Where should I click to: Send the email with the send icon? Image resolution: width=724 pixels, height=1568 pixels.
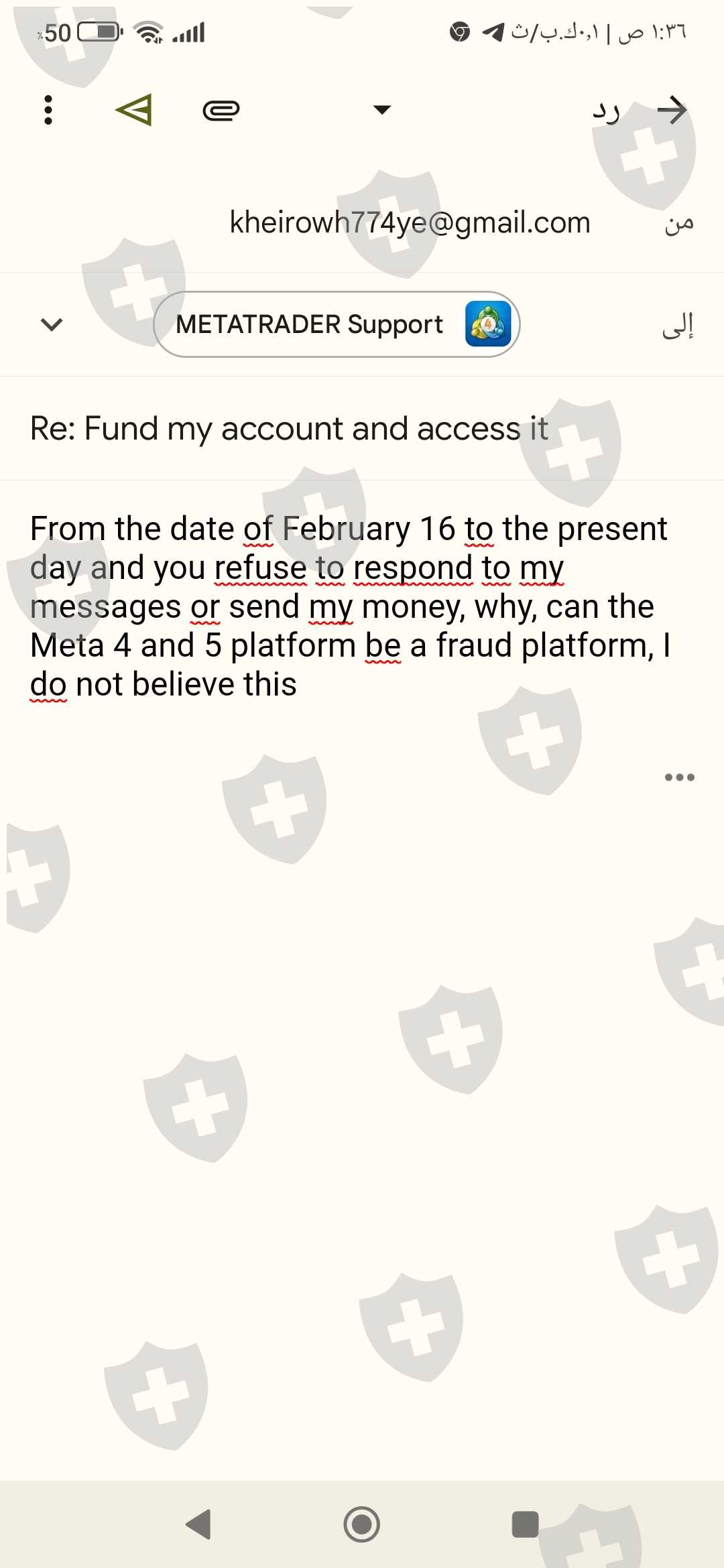pyautogui.click(x=134, y=110)
